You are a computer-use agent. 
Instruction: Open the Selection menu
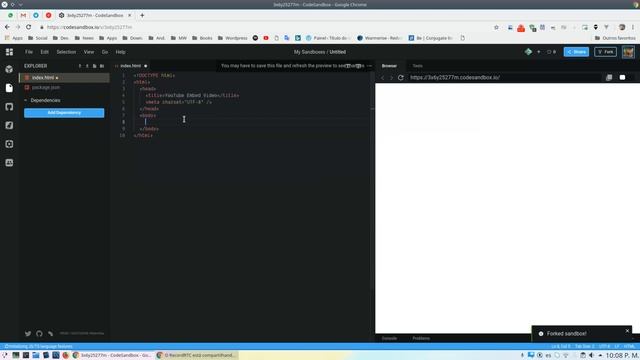66,52
